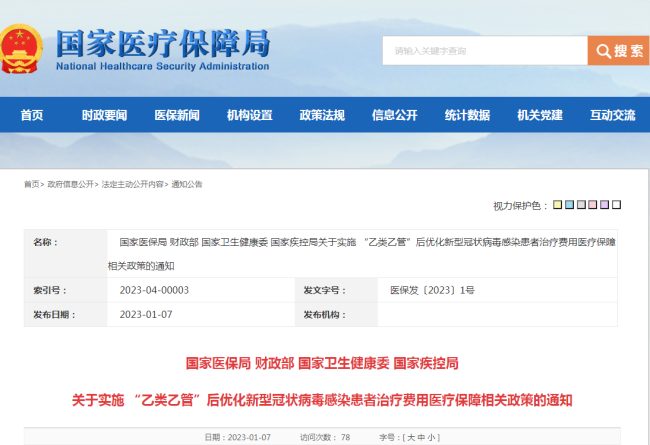Image resolution: width=650 pixels, height=445 pixels.
Task: Set font size to 中 (medium)
Action: pos(421,437)
